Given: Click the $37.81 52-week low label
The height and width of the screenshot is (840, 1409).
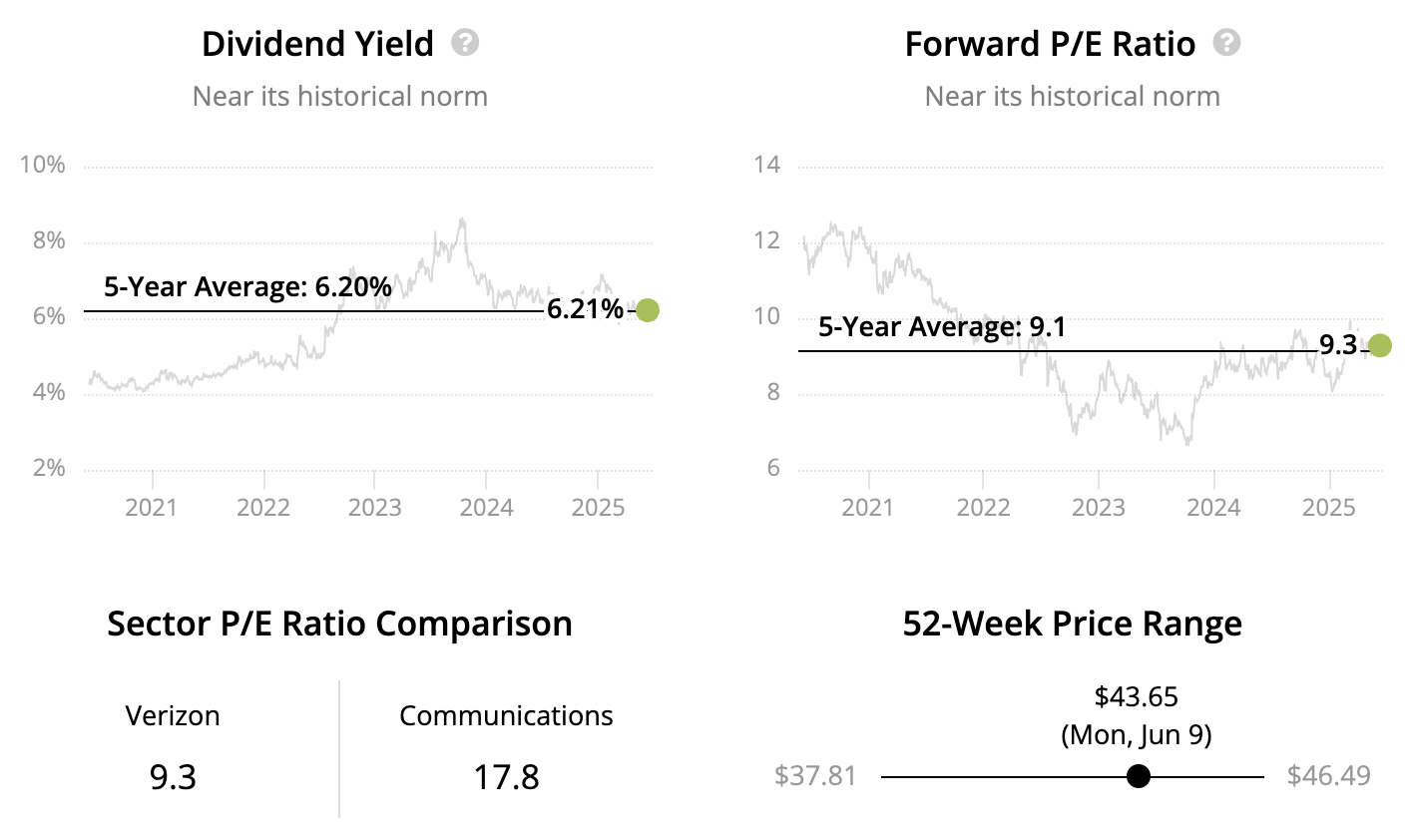Looking at the screenshot, I should (x=815, y=775).
